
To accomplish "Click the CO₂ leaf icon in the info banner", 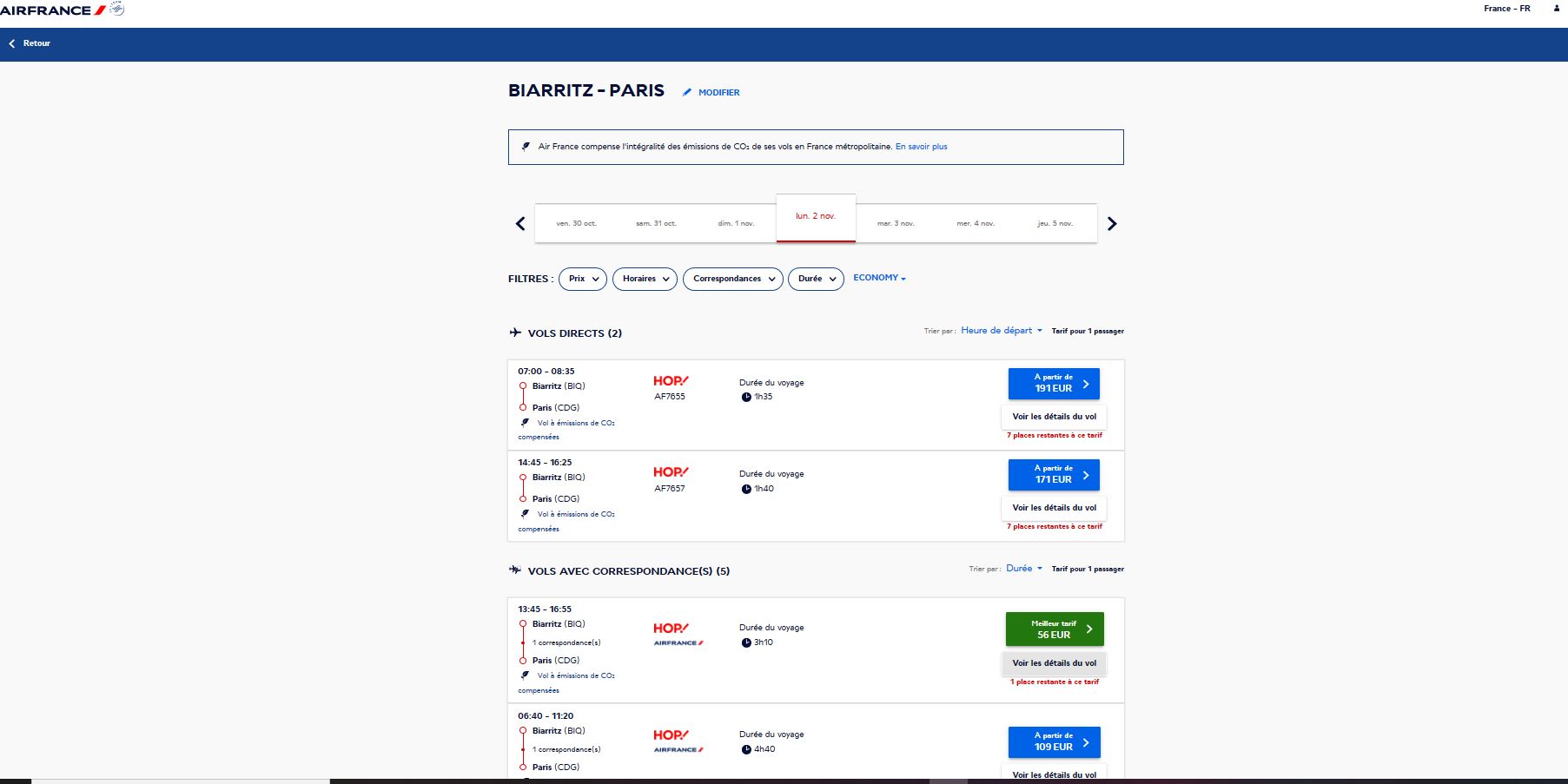I will (526, 147).
